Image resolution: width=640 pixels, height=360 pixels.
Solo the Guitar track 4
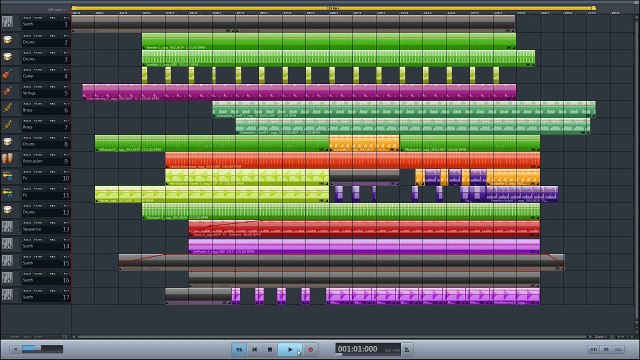pyautogui.click(x=27, y=70)
